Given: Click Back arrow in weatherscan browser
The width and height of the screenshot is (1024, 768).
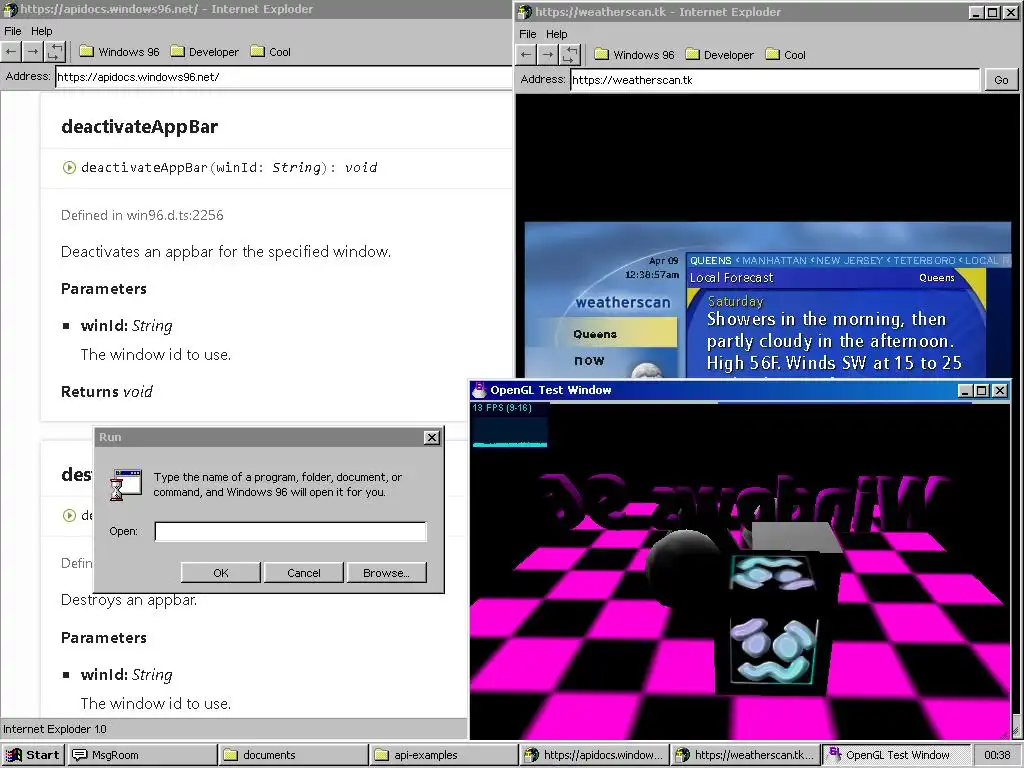Looking at the screenshot, I should [526, 55].
